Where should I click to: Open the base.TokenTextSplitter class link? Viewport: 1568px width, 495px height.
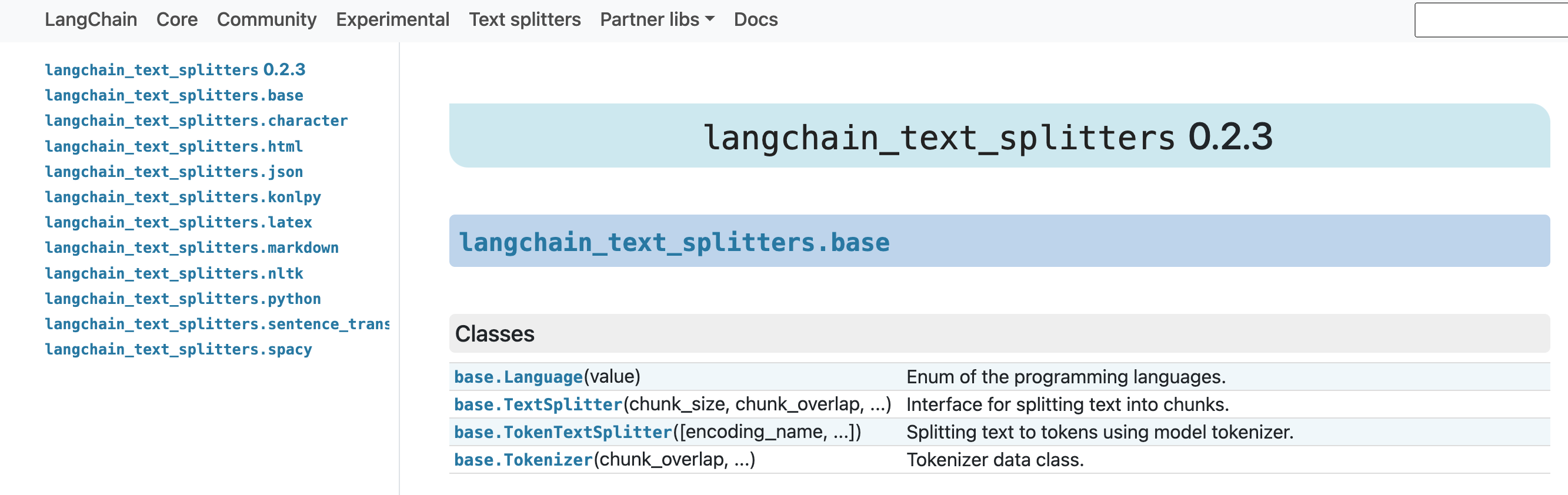coord(563,432)
